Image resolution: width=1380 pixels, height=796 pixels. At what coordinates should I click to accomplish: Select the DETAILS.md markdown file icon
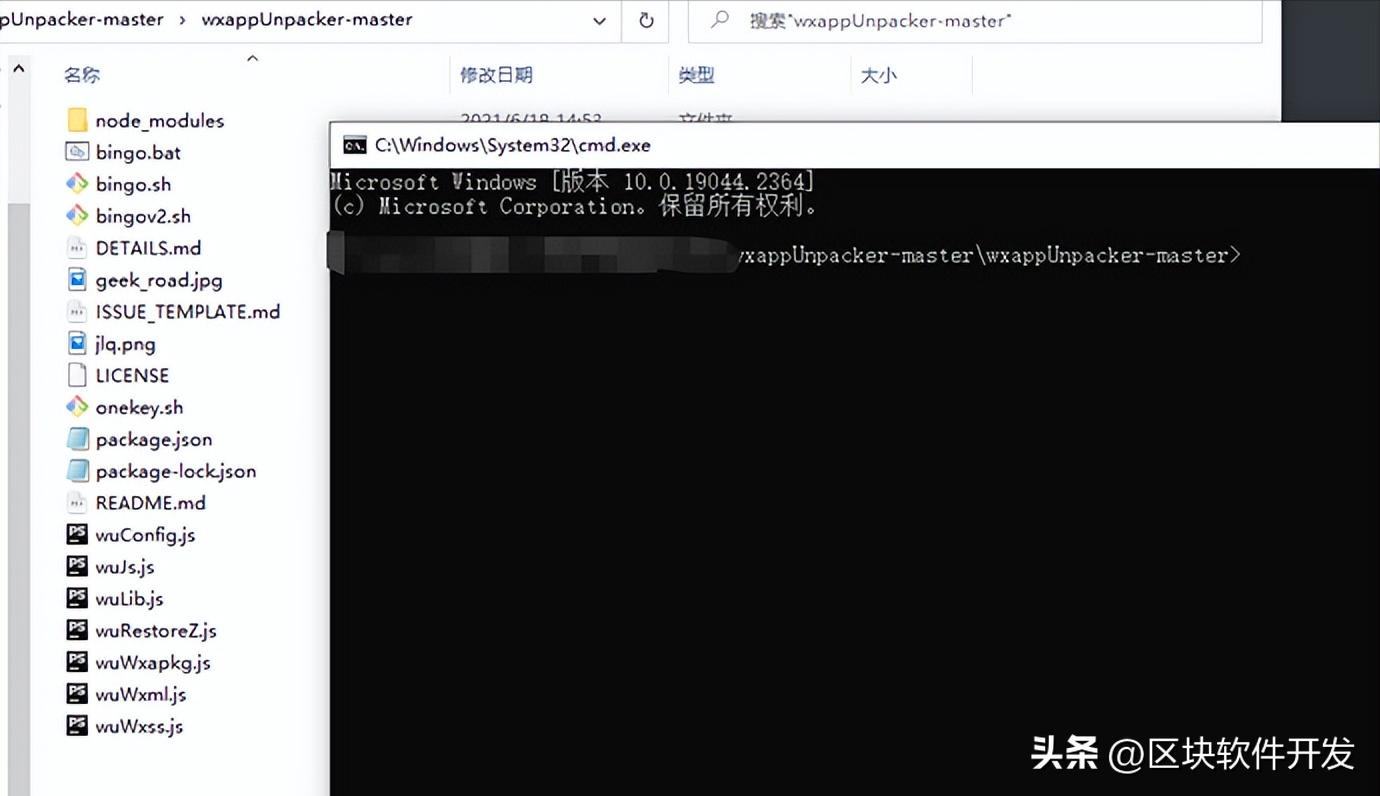pos(75,248)
